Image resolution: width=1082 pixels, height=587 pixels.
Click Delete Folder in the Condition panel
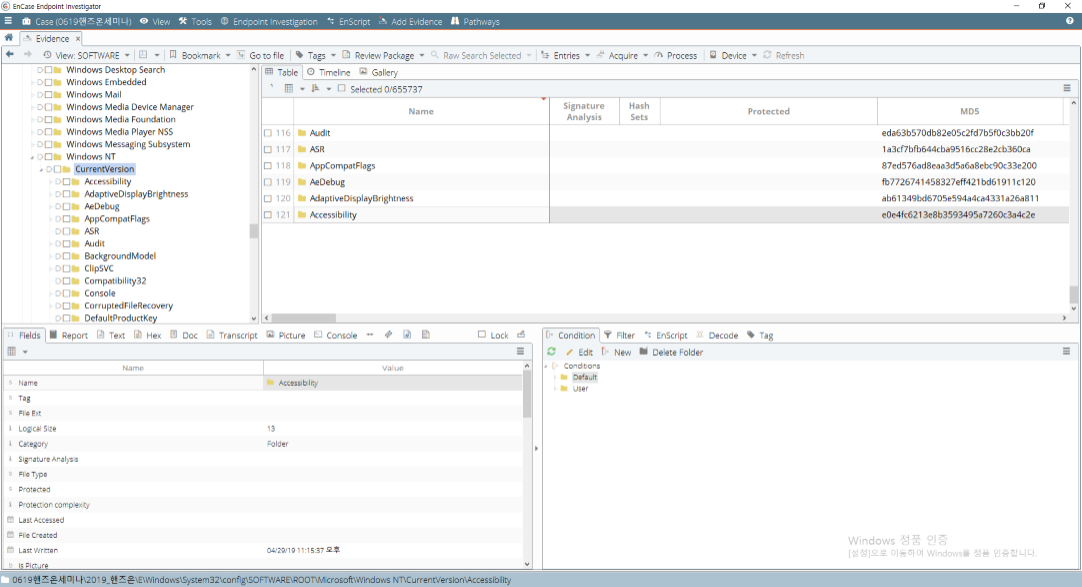click(x=671, y=352)
